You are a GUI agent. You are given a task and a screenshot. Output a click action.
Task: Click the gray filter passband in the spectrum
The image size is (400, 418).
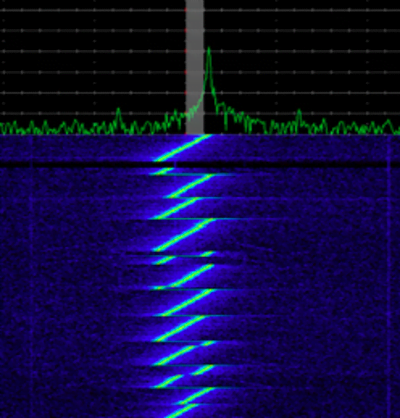[x=195, y=67]
